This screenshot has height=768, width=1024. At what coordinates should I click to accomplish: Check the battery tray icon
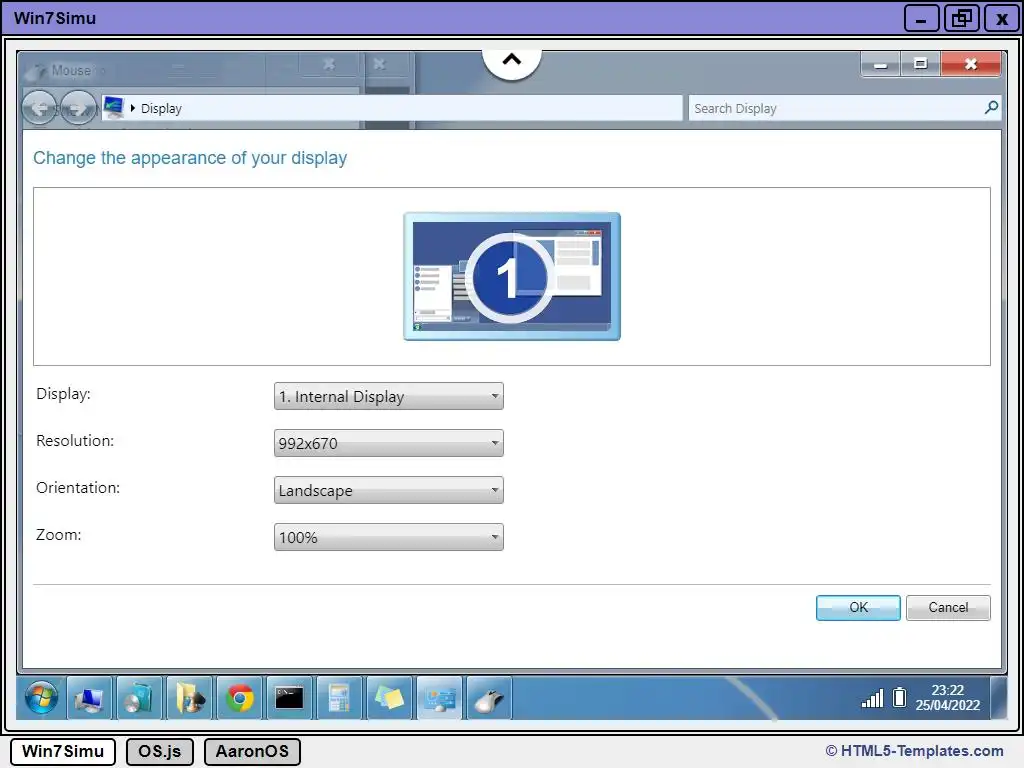[x=900, y=697]
